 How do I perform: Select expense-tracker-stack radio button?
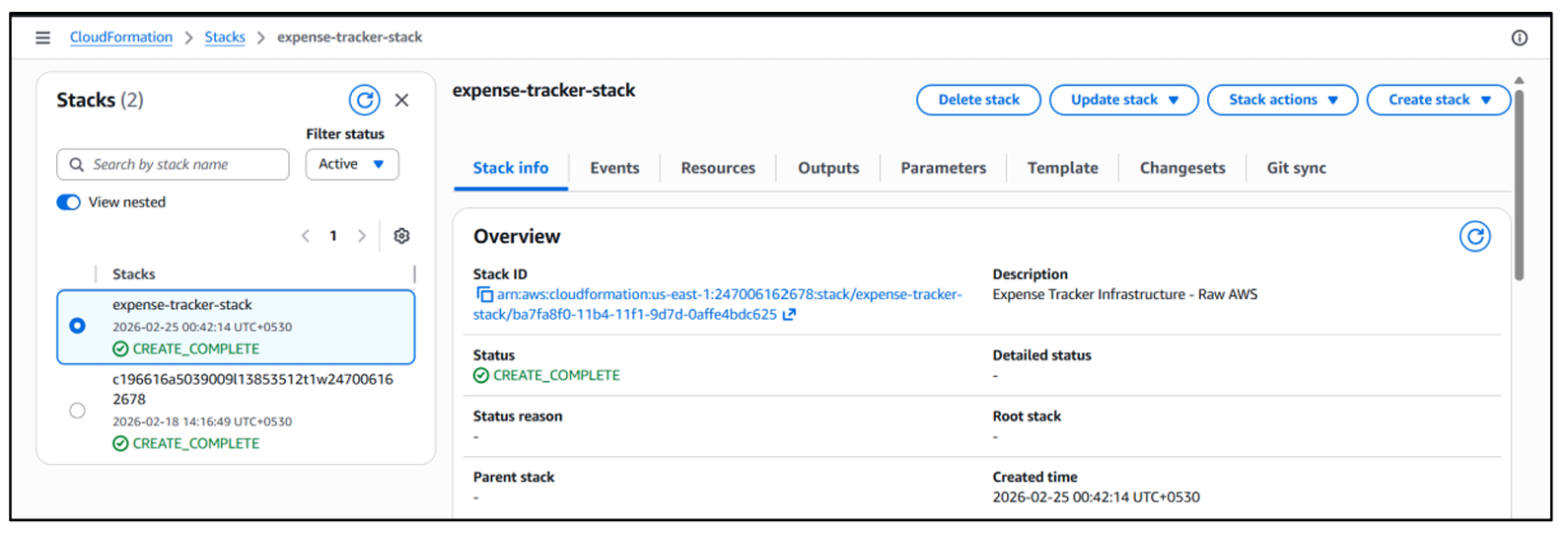(77, 326)
